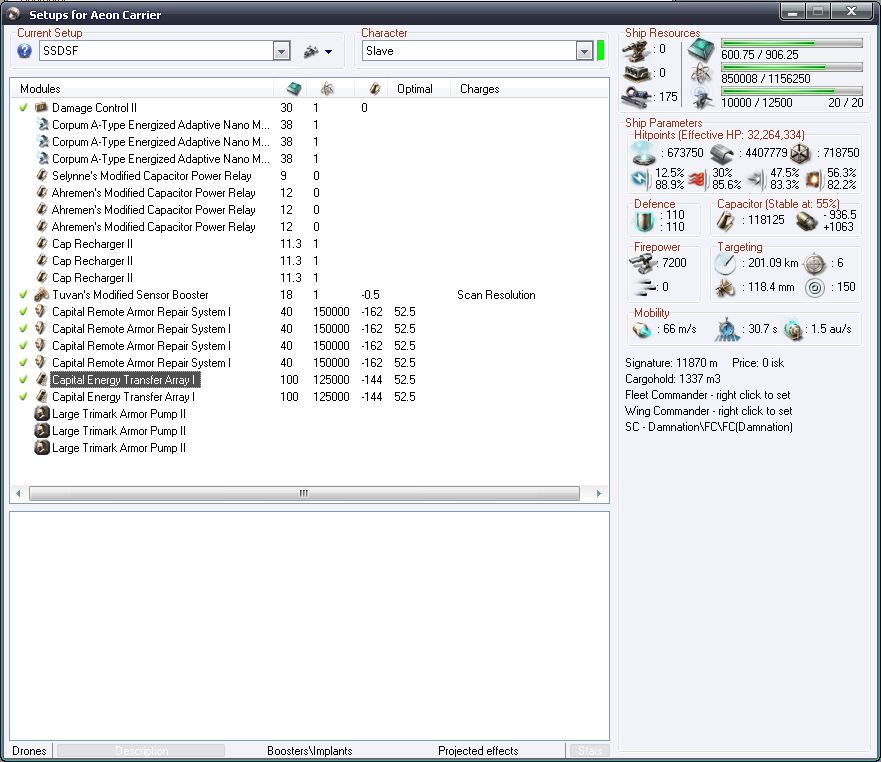This screenshot has height=762, width=881.
Task: Click the Defence shield icon
Action: coord(643,221)
